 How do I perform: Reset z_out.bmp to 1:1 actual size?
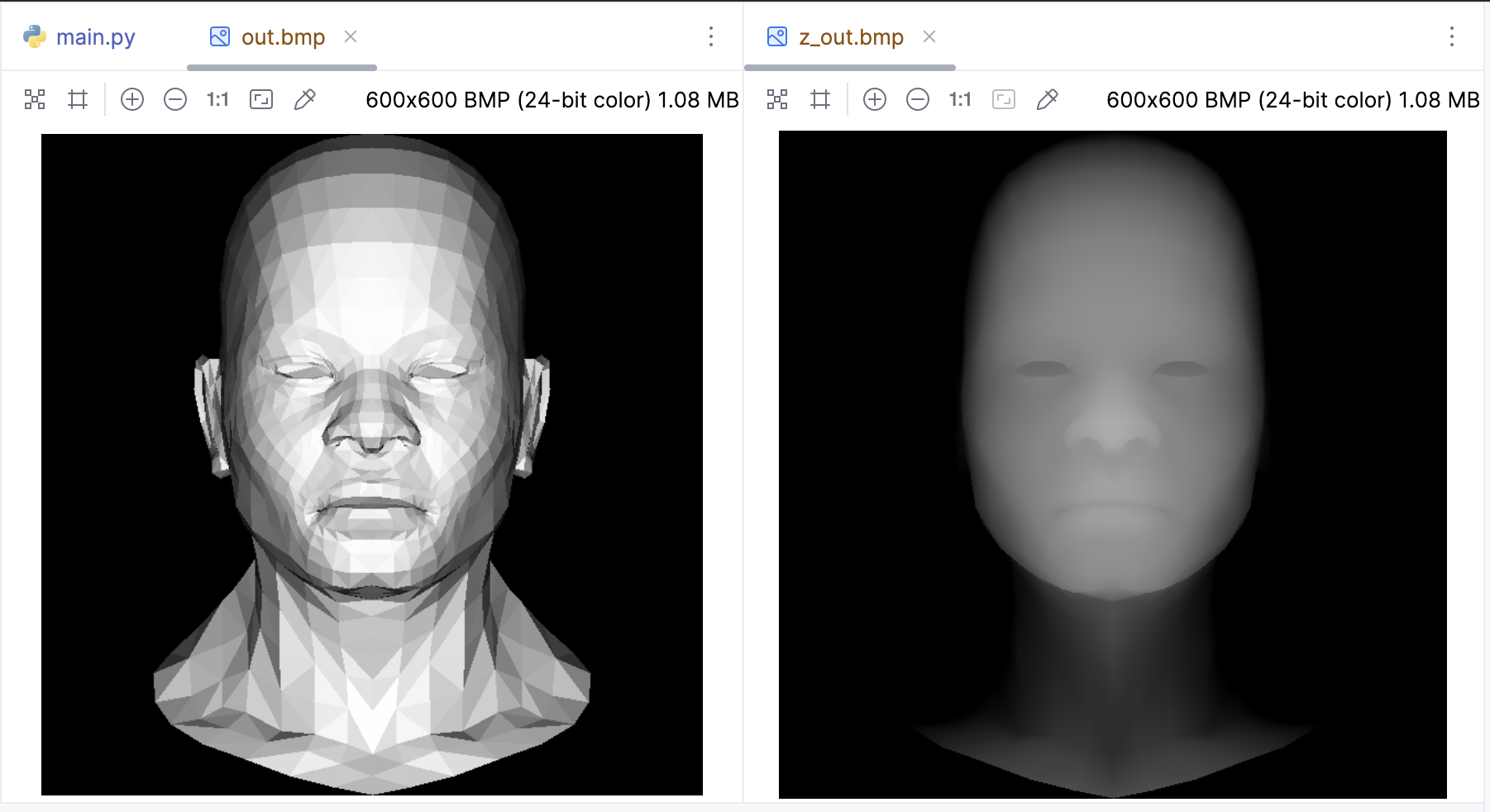(x=960, y=100)
